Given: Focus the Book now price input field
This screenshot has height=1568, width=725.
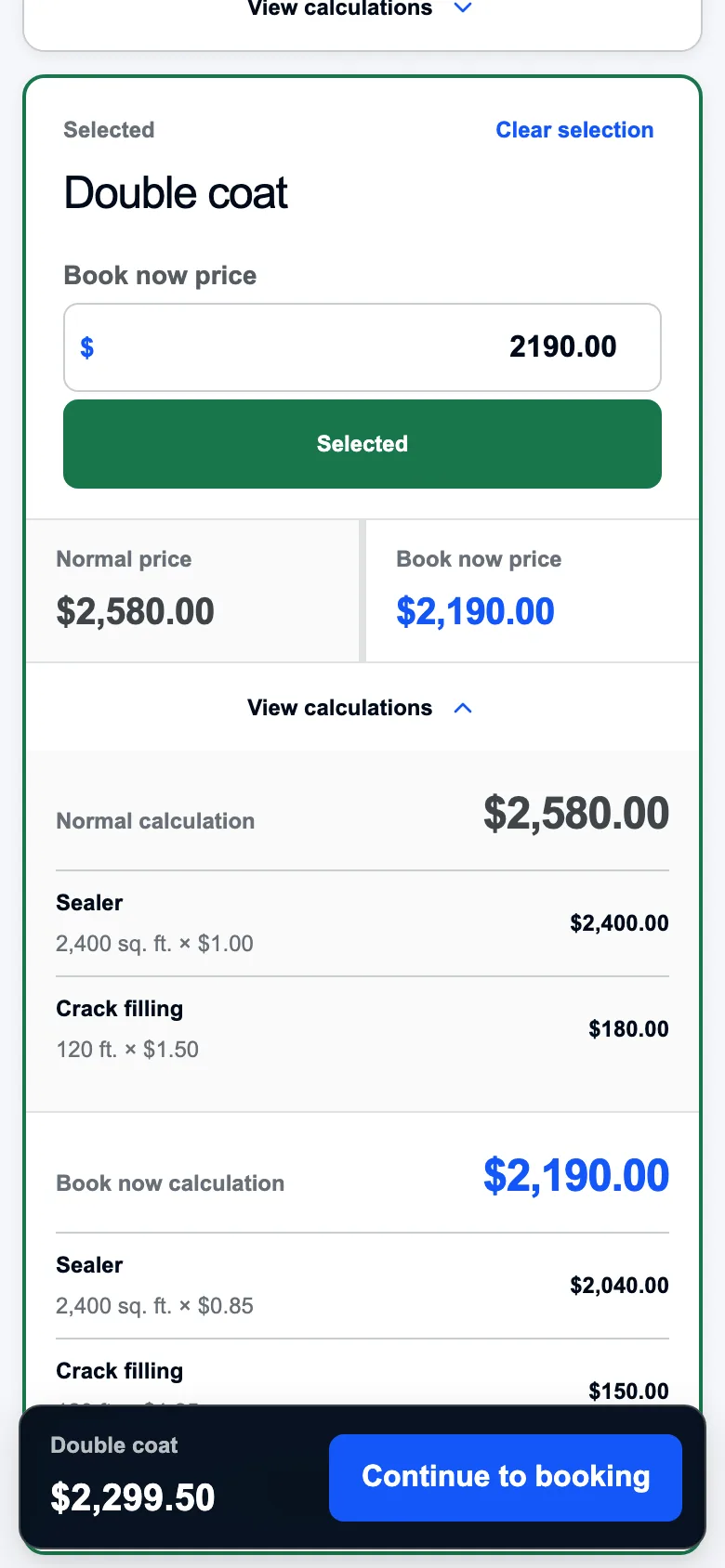Looking at the screenshot, I should (x=362, y=347).
